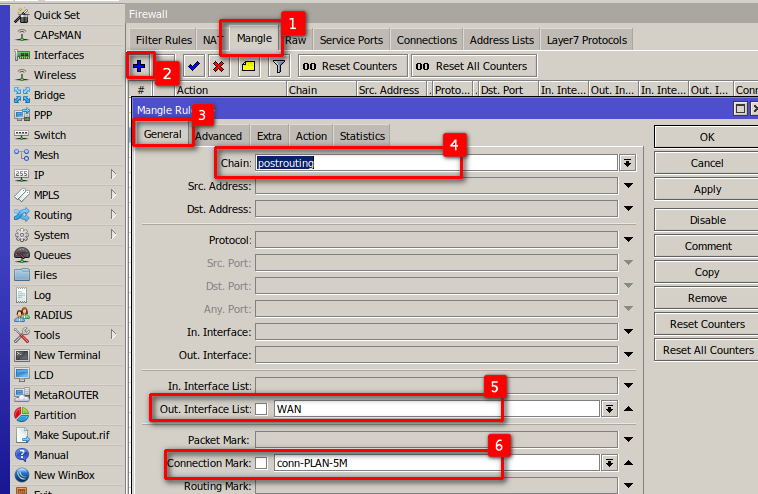Click the blue checkmark enable rule icon

193,66
